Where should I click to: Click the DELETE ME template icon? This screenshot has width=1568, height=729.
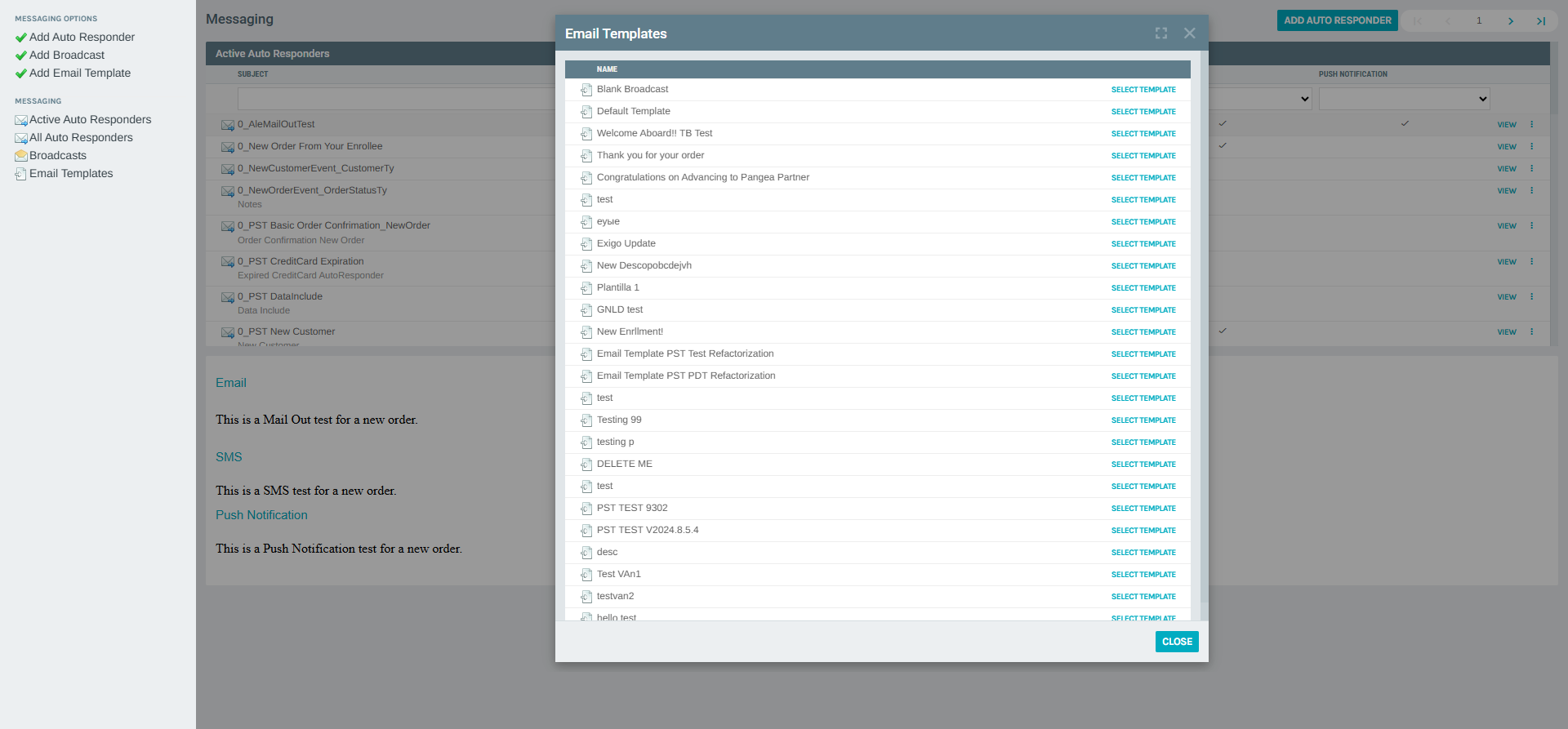pyautogui.click(x=586, y=465)
